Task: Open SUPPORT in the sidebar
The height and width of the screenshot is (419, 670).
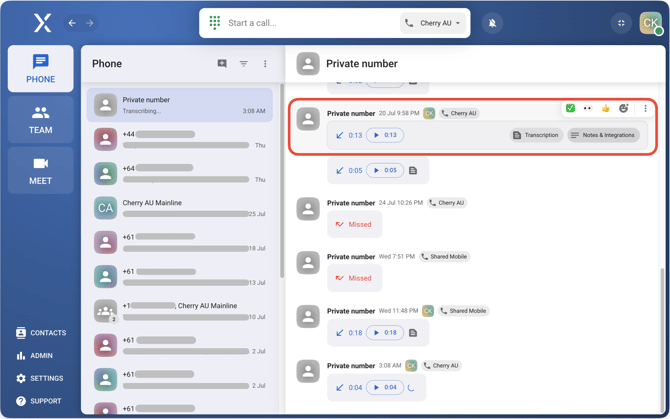Action: [x=39, y=401]
